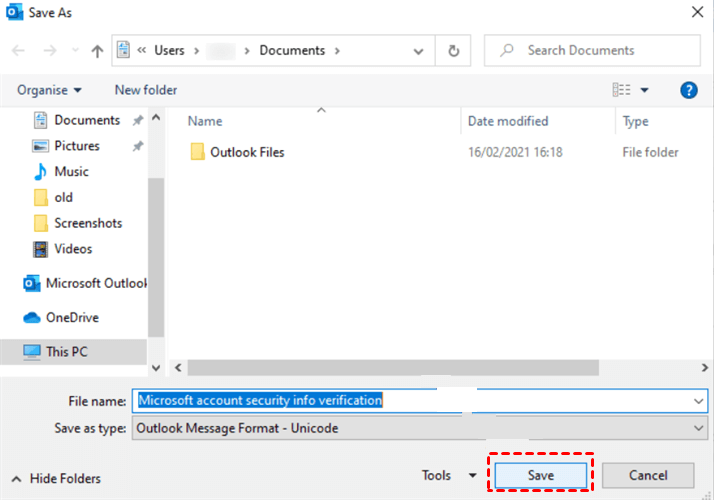Expand chevron after Documents in path
Viewport: 714px width, 500px height.
click(337, 51)
